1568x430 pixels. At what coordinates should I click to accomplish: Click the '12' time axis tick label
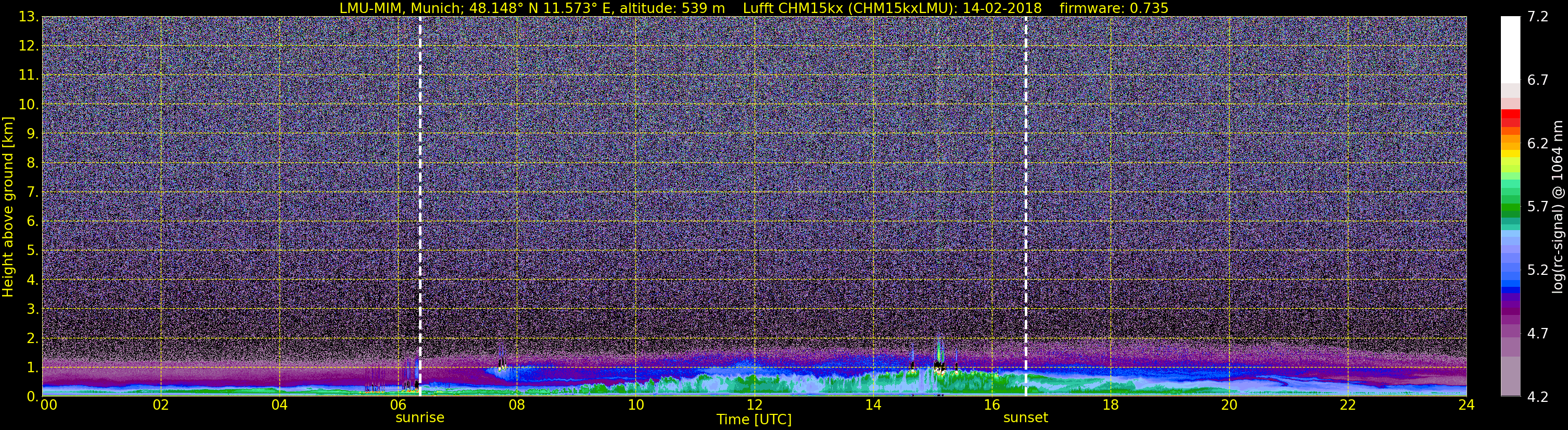coord(754,404)
